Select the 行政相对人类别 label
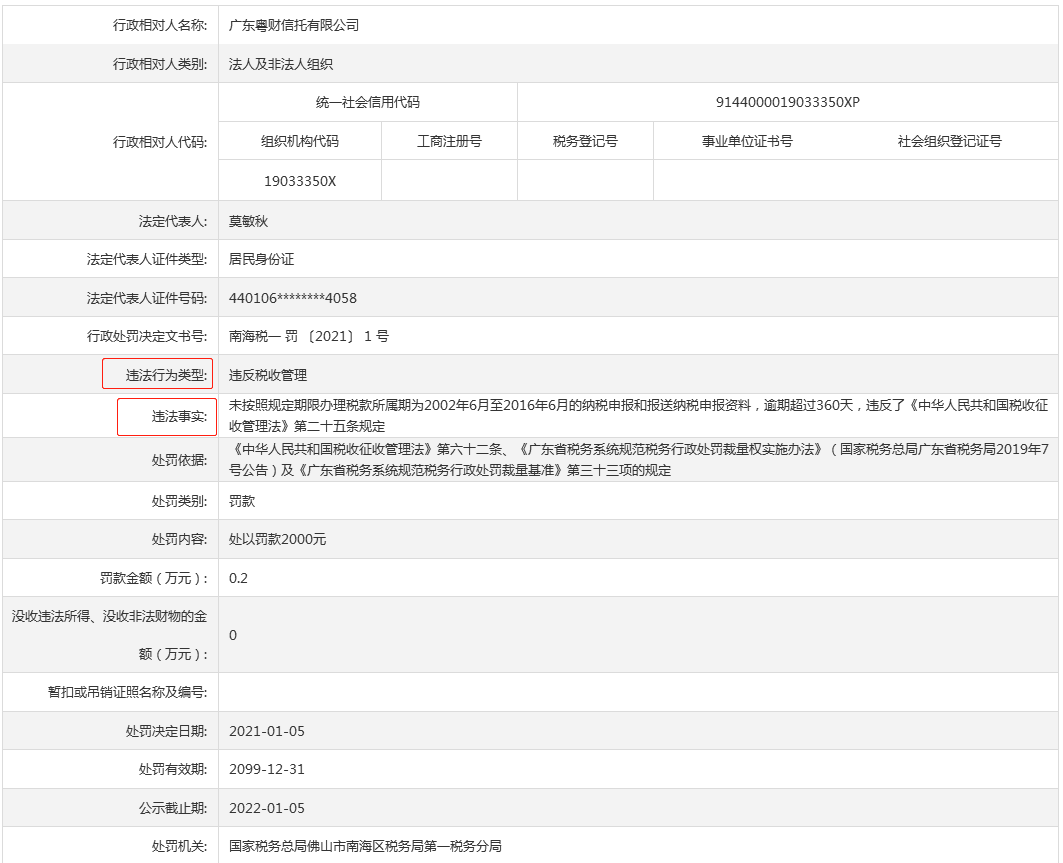The image size is (1063, 863). (x=160, y=64)
